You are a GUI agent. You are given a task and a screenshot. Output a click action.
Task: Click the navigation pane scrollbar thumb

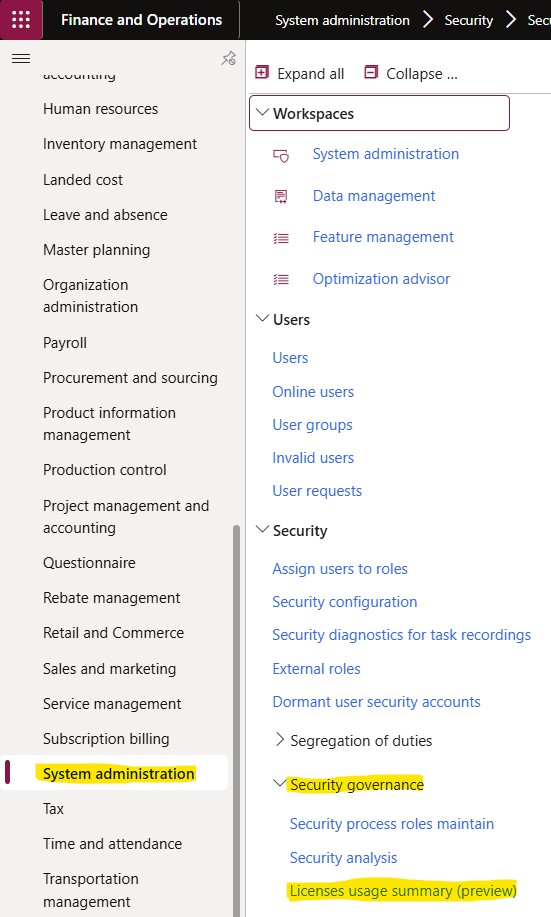pos(236,720)
